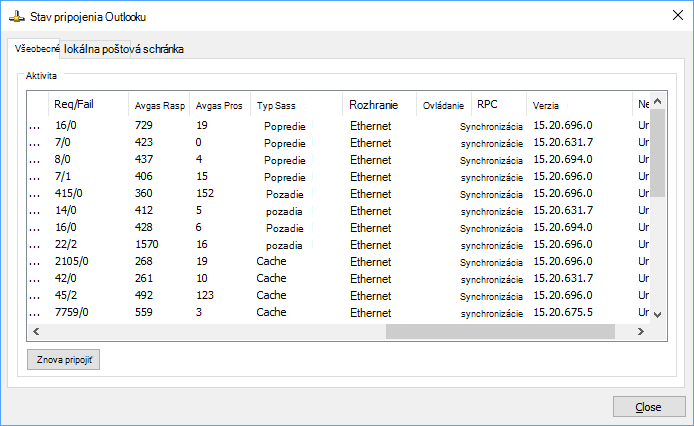Click Popredie in the 7/1 row
694x426 pixels.
[x=285, y=178]
